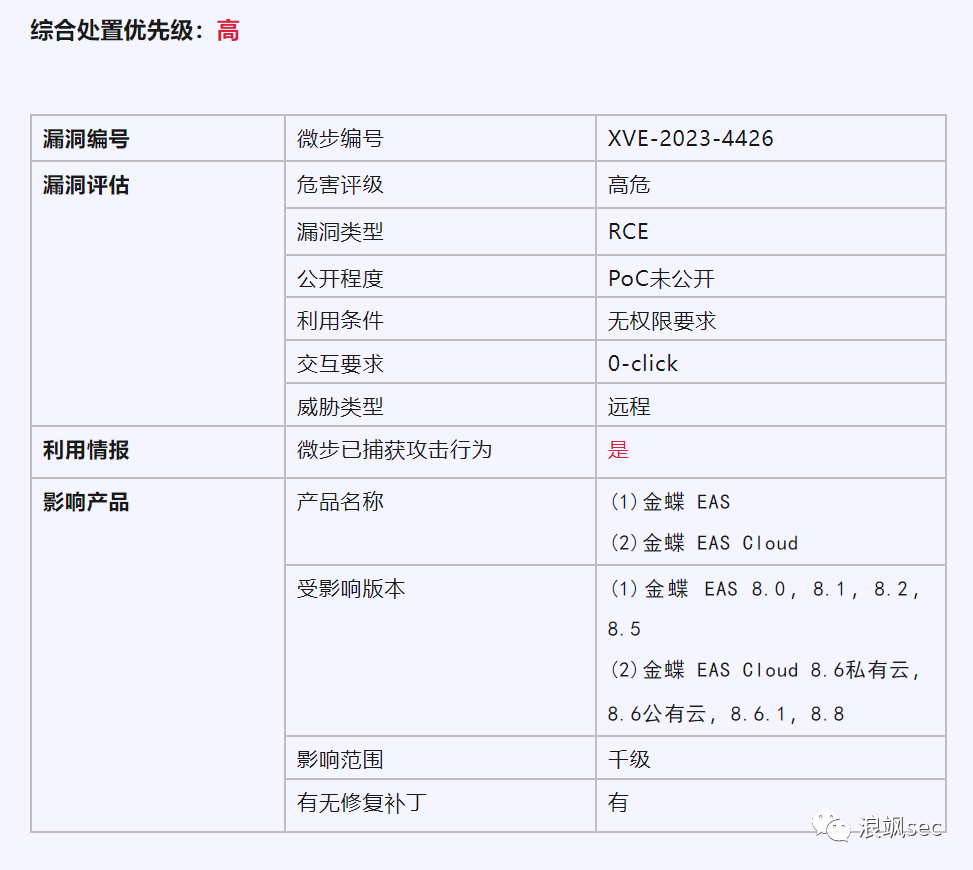The height and width of the screenshot is (870, 973).
Task: Click the 危害评级 label
Action: 339,185
